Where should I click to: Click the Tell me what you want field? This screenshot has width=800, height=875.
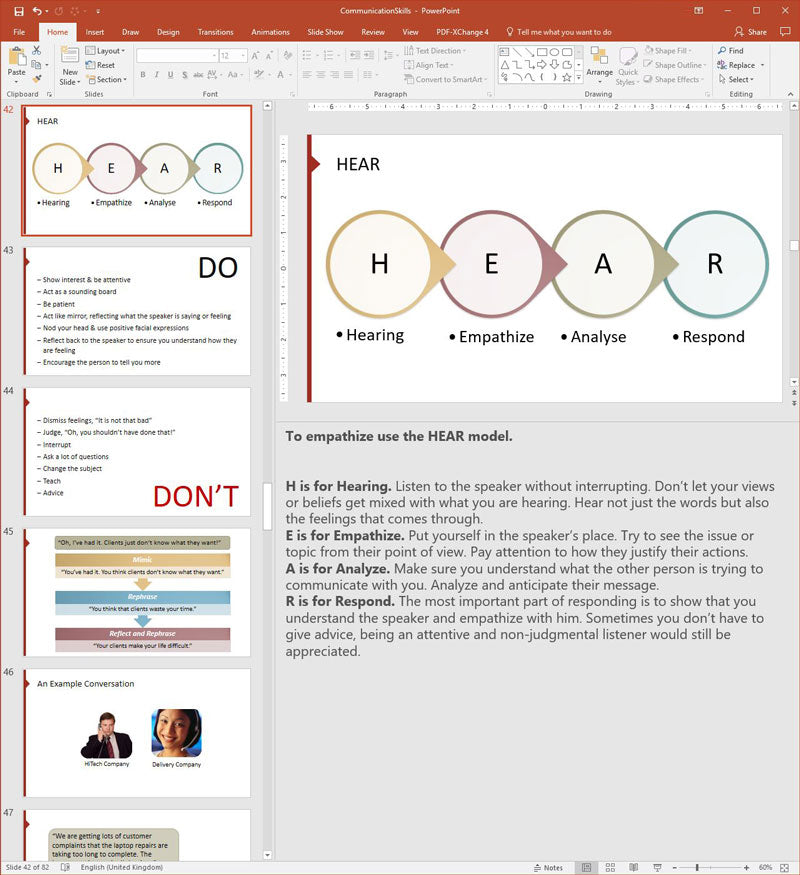pyautogui.click(x=564, y=32)
